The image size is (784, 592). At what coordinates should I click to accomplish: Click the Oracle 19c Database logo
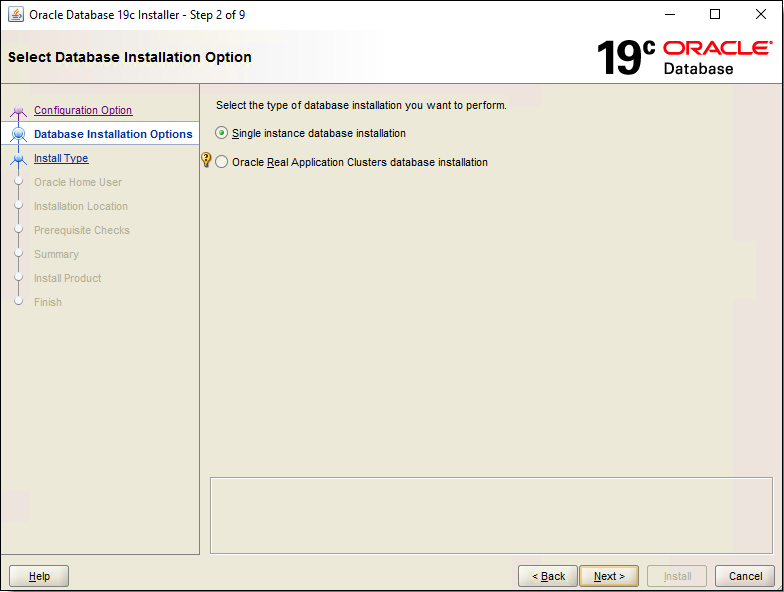[684, 58]
